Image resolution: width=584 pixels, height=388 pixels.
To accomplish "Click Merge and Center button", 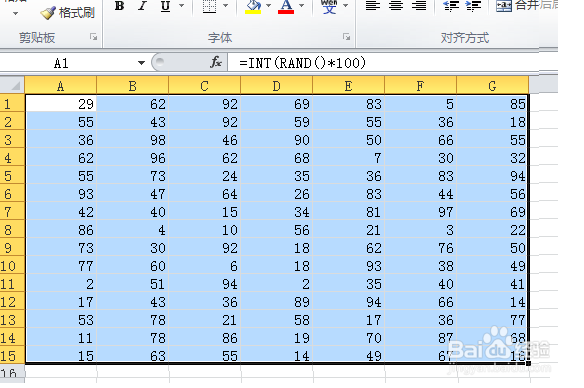I will 527,6.
